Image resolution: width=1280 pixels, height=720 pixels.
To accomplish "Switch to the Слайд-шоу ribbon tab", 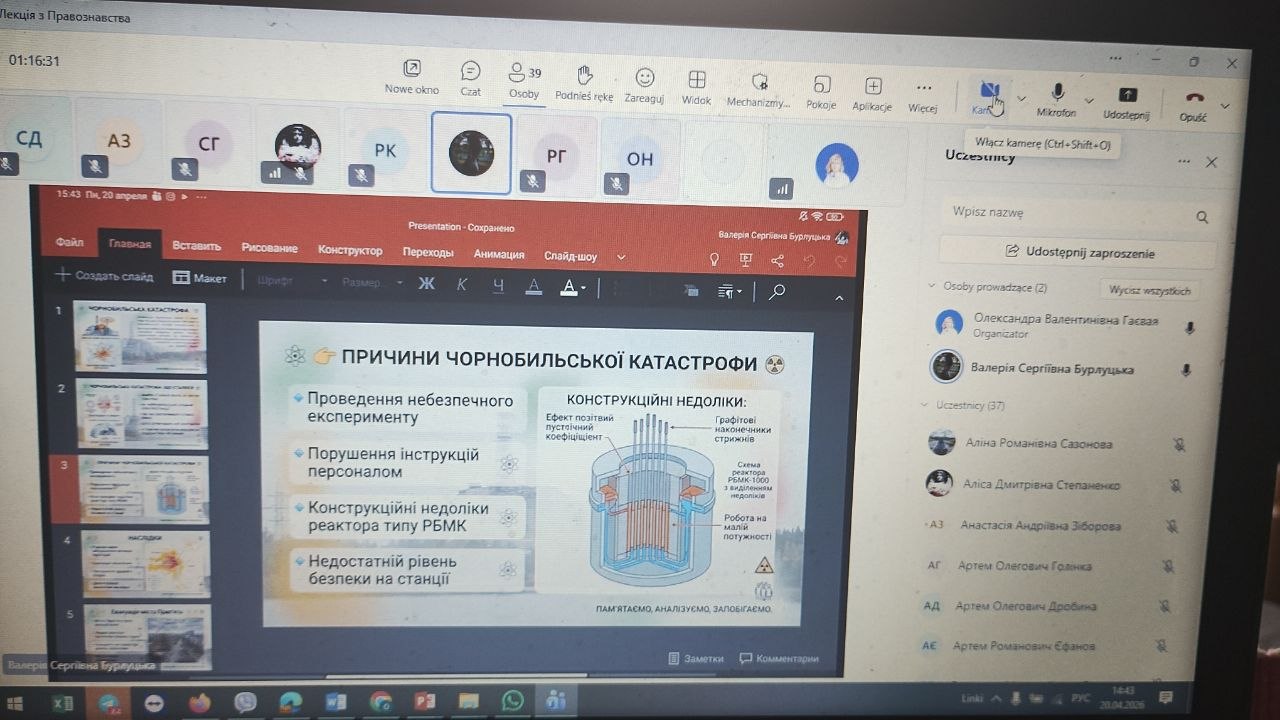I will click(x=570, y=256).
